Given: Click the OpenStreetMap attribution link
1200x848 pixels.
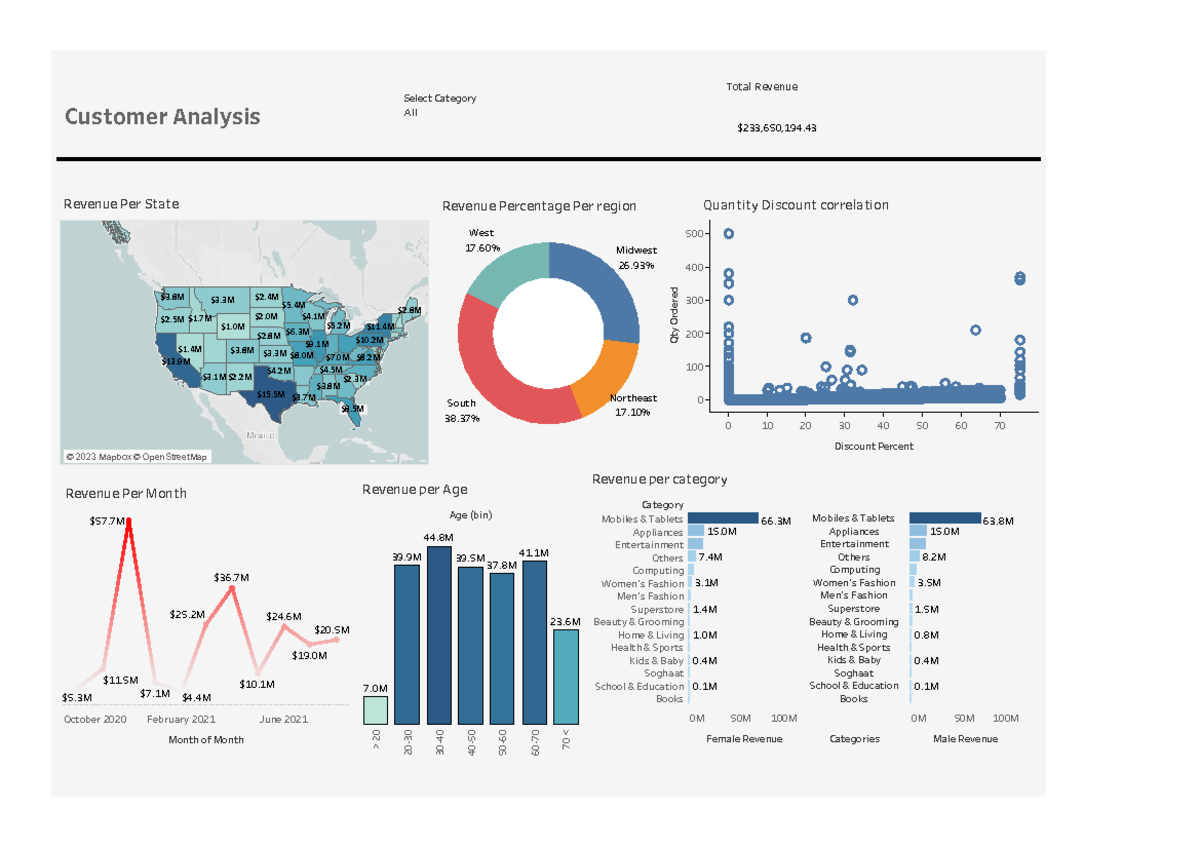Looking at the screenshot, I should [170, 455].
